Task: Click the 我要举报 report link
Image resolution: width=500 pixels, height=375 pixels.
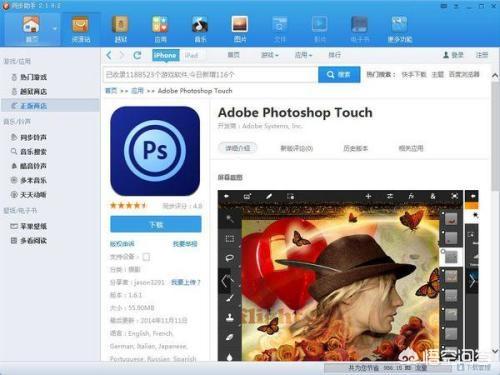Action: (x=185, y=244)
